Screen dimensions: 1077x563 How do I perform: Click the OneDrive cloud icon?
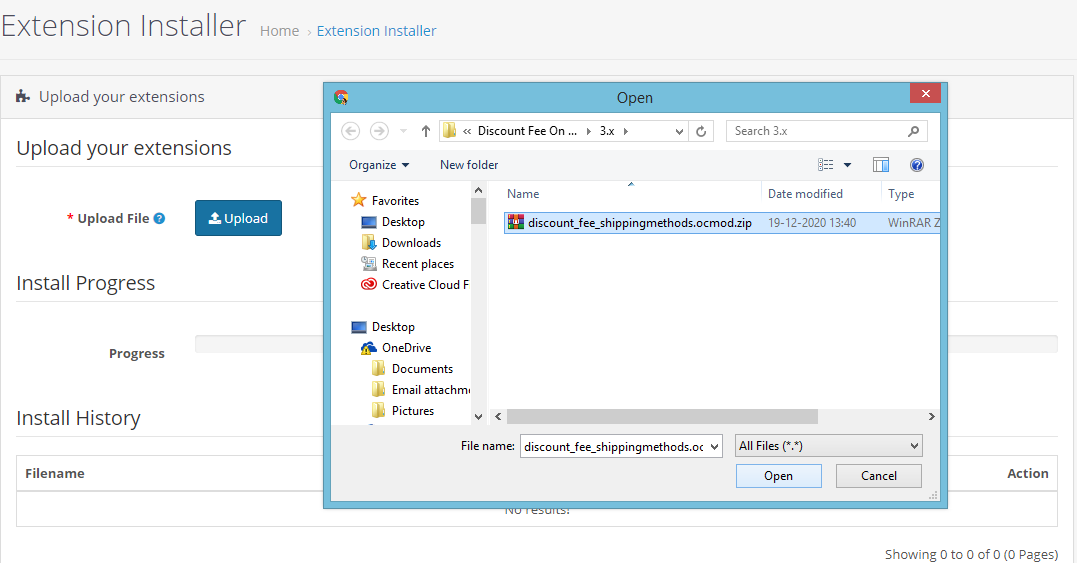click(x=369, y=347)
